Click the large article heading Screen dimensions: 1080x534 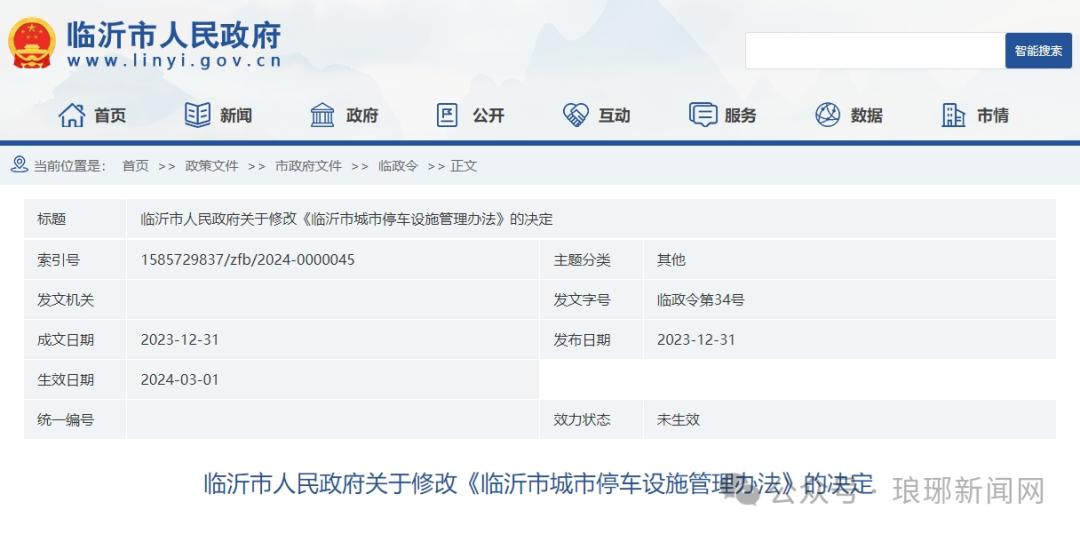[x=539, y=483]
